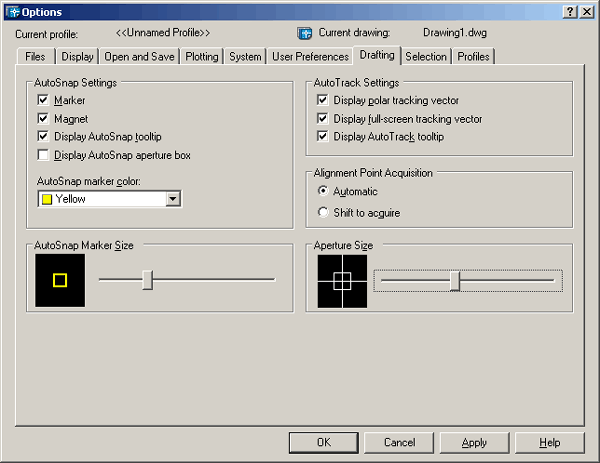Image resolution: width=600 pixels, height=463 pixels.
Task: Open the User Preferences tab
Action: (x=310, y=57)
